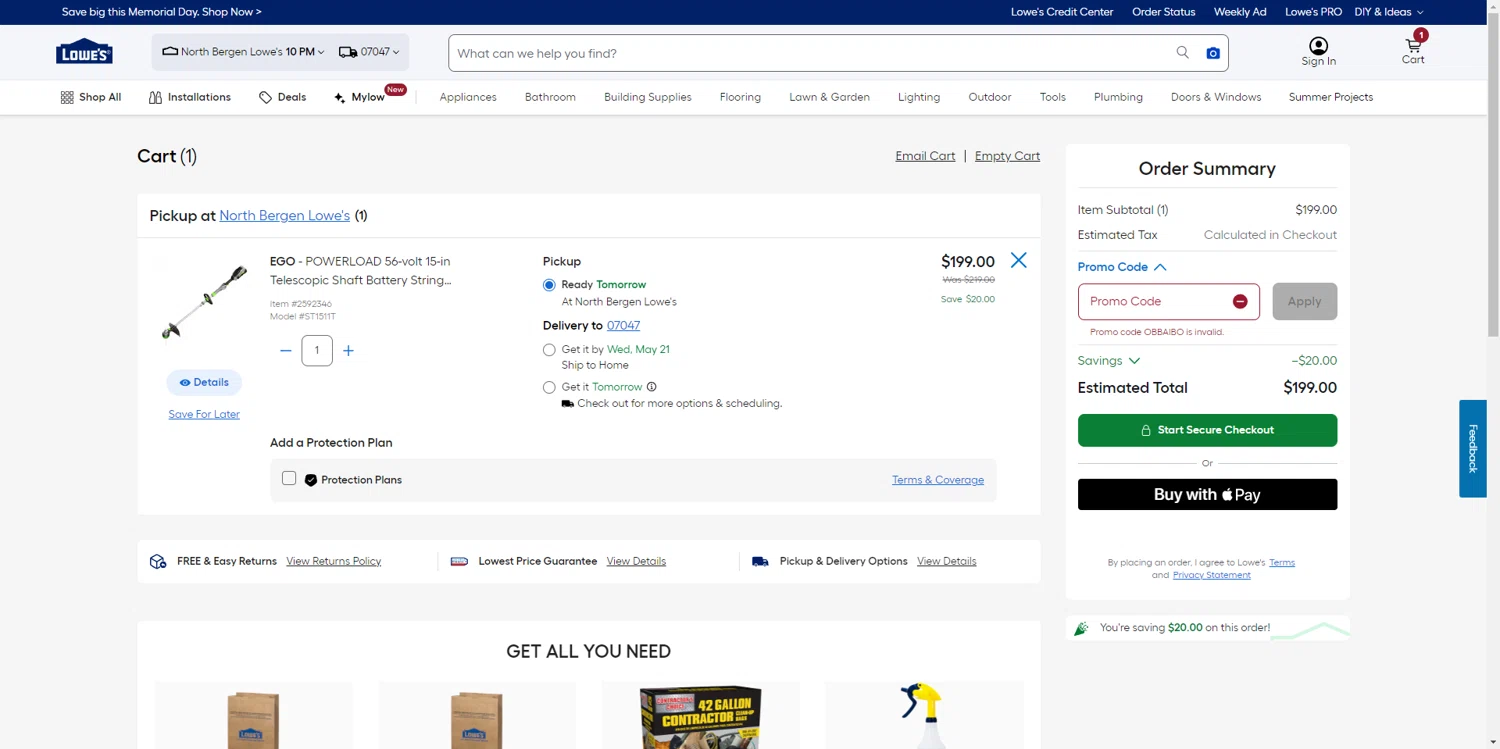This screenshot has width=1500, height=749.
Task: Collapse the Promo Code section
Action: (1122, 267)
